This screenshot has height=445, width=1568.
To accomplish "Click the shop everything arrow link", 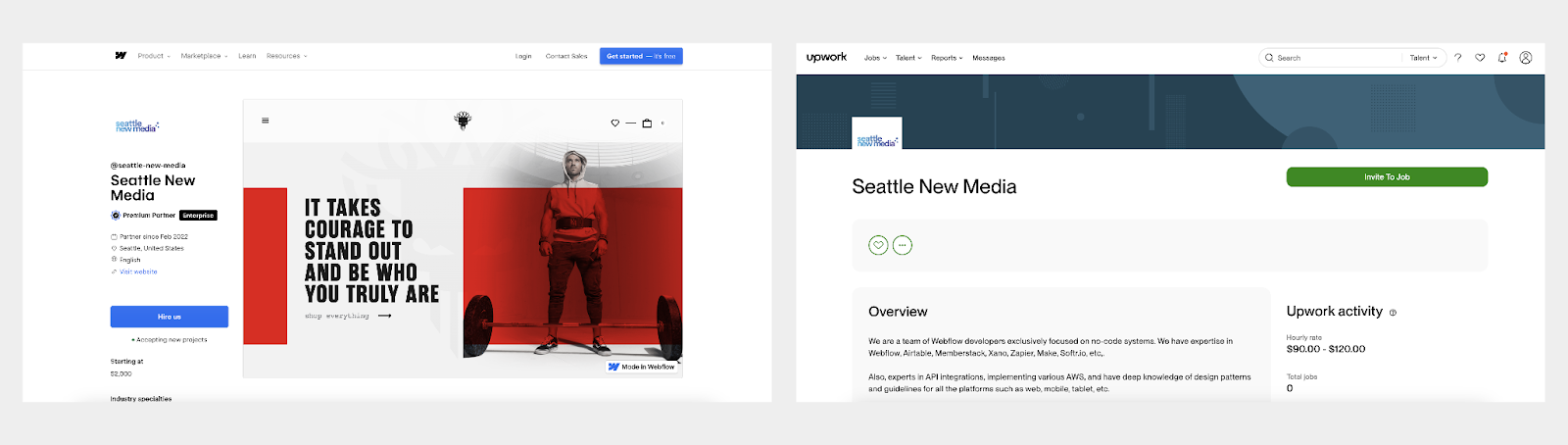I will (348, 316).
